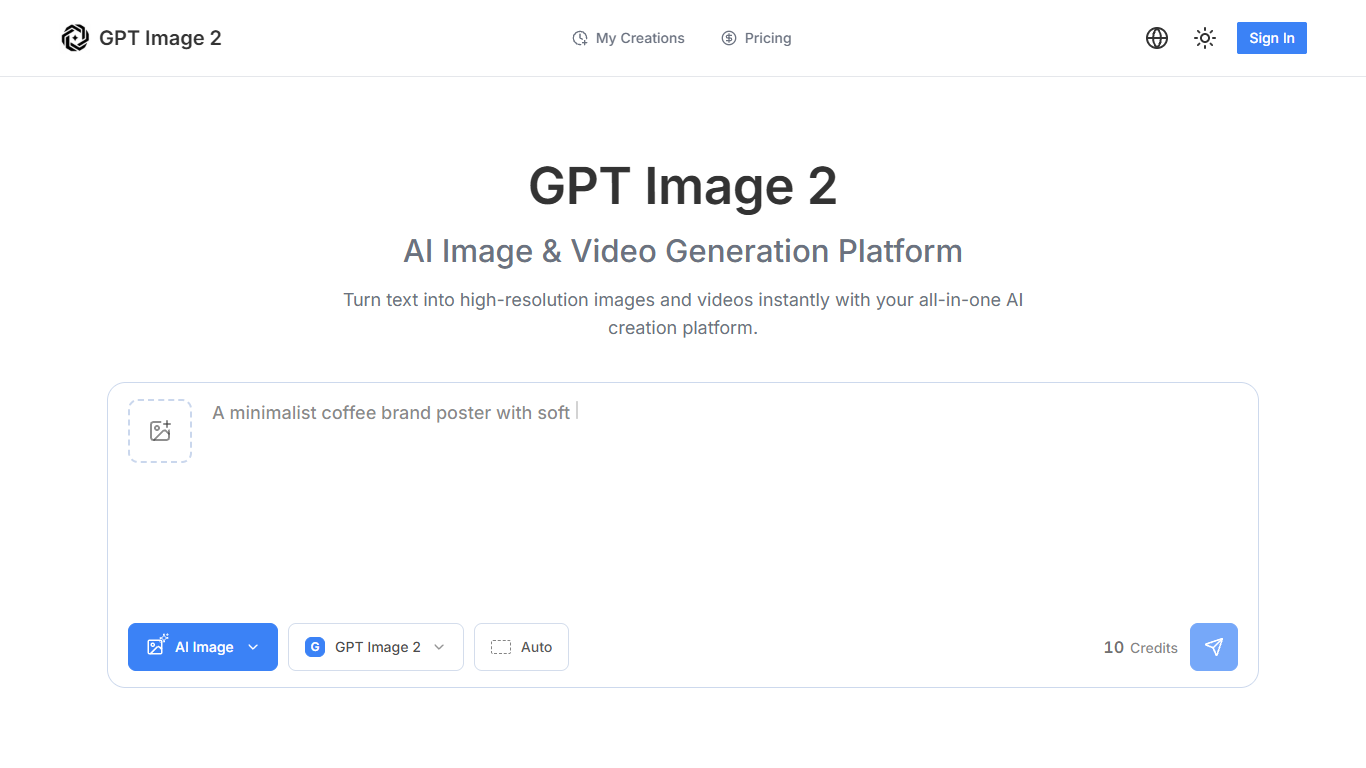Viewport: 1366px width, 768px height.
Task: Go to My Creations
Action: (628, 38)
